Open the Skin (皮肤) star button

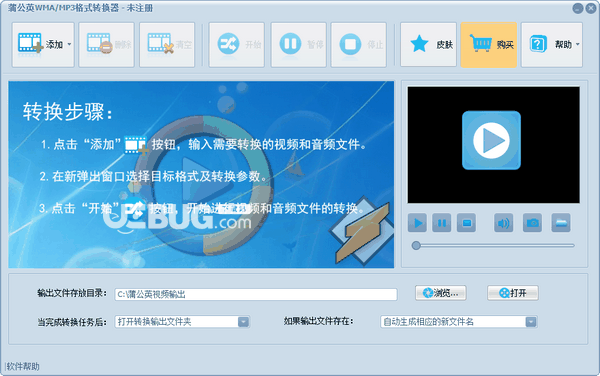(428, 45)
